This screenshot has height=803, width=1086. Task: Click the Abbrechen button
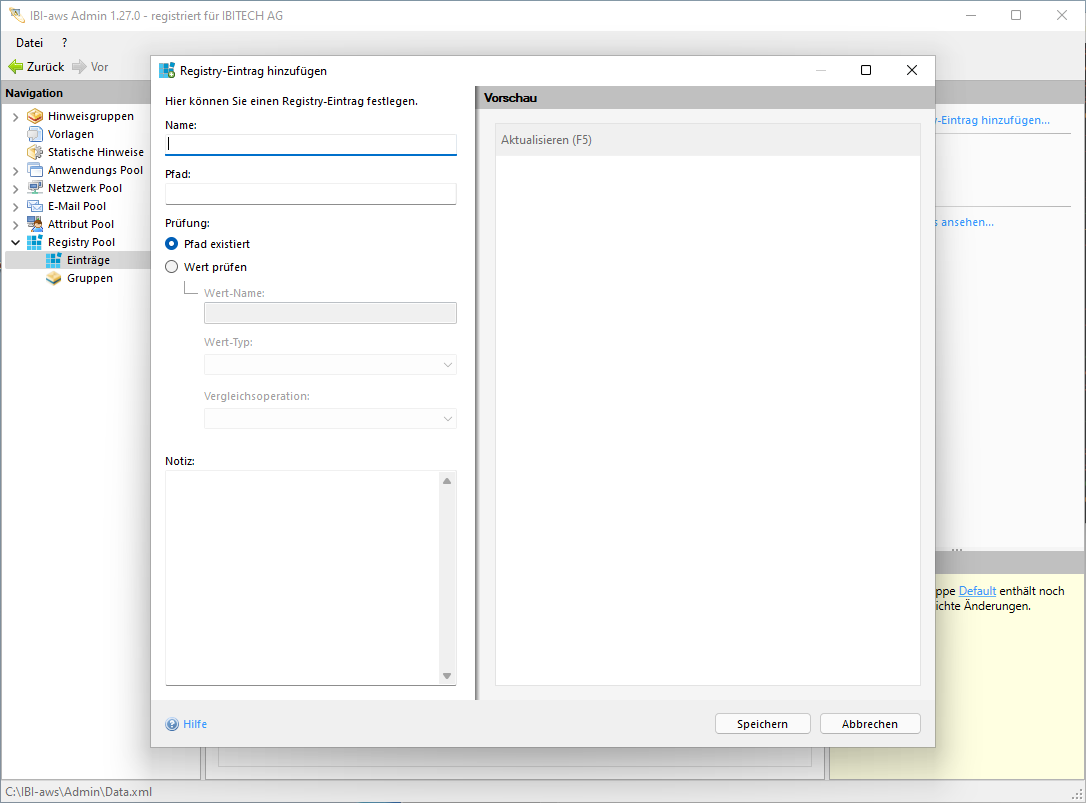(x=869, y=724)
